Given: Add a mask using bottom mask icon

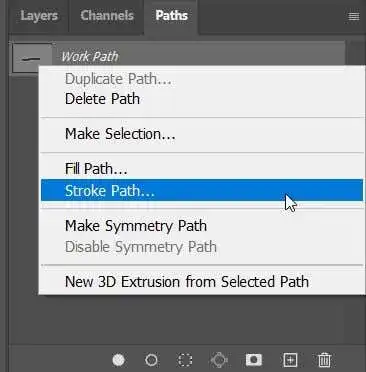Looking at the screenshot, I should point(254,360).
